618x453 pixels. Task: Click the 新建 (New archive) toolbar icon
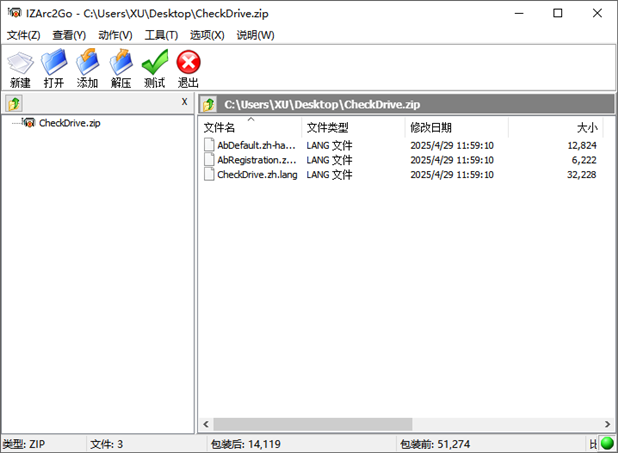coord(20,63)
